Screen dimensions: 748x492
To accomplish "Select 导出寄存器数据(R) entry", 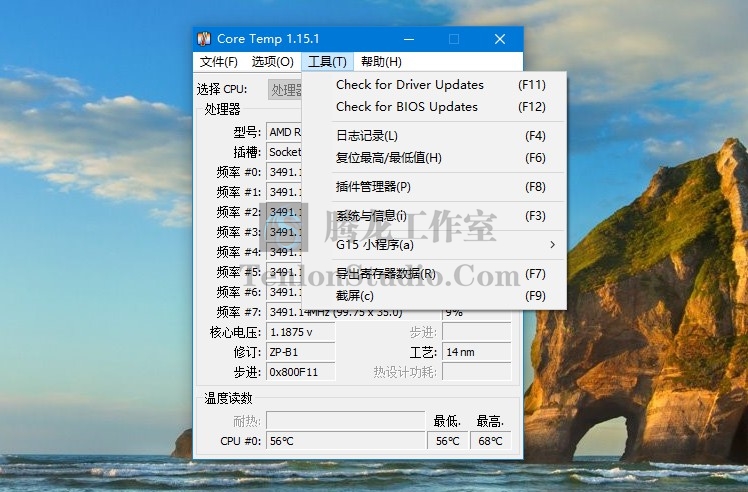I will pyautogui.click(x=434, y=274).
